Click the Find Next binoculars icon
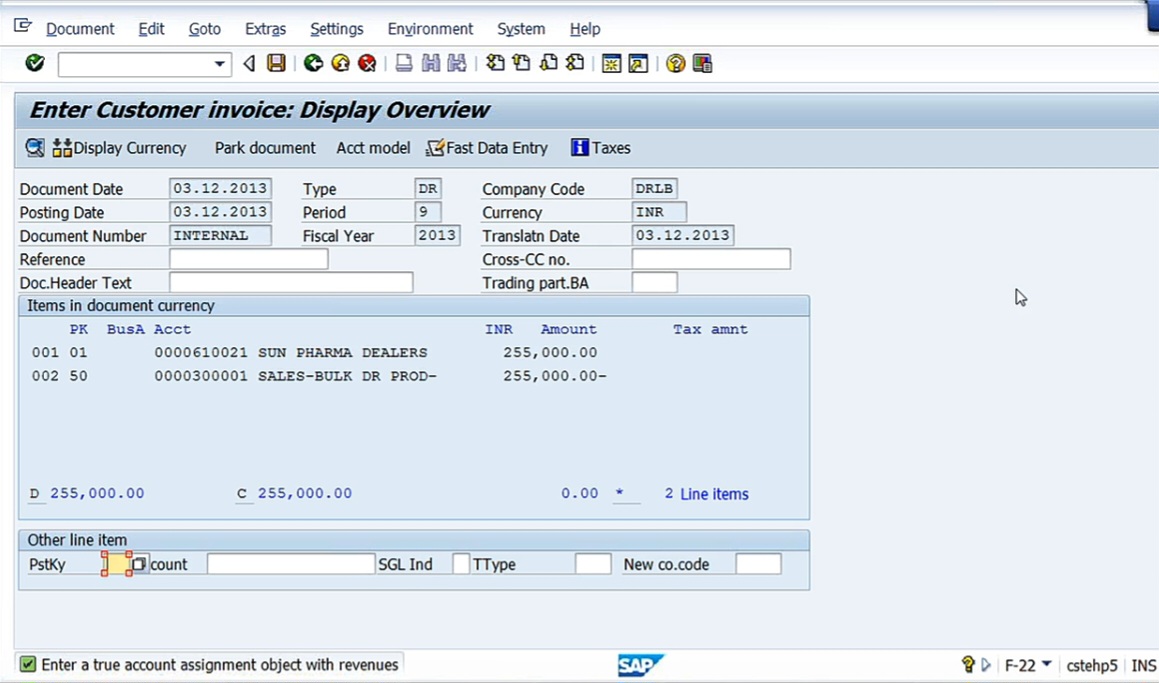 tap(457, 64)
